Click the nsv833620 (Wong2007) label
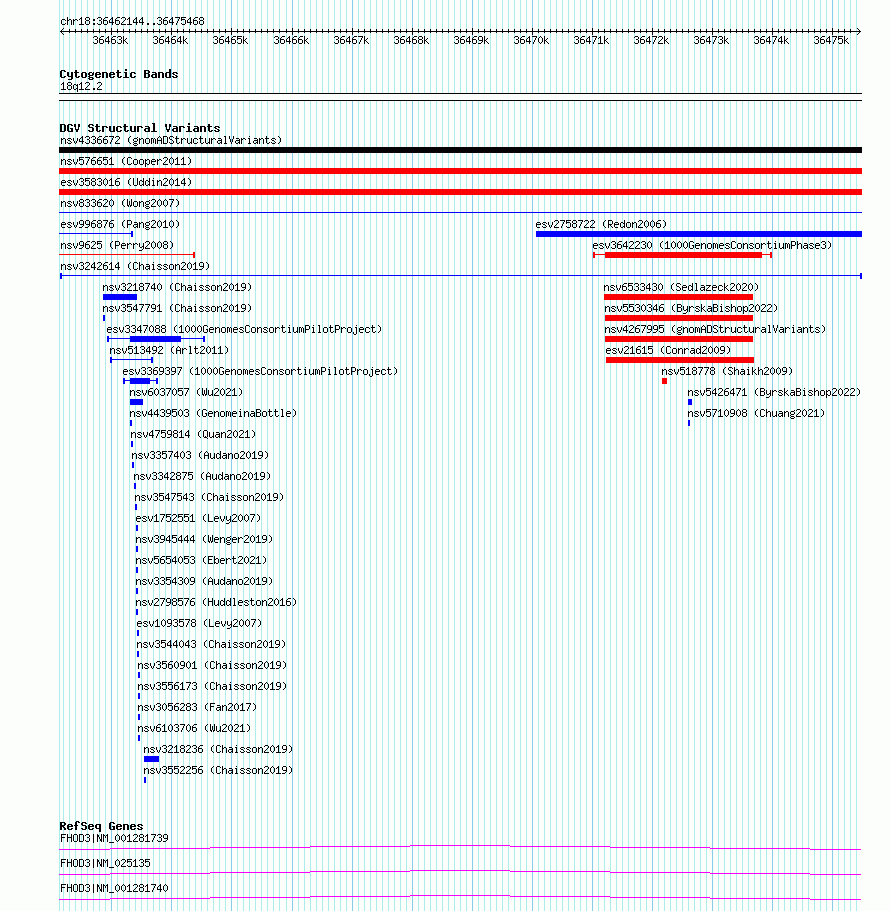890x911 pixels. click(x=120, y=203)
